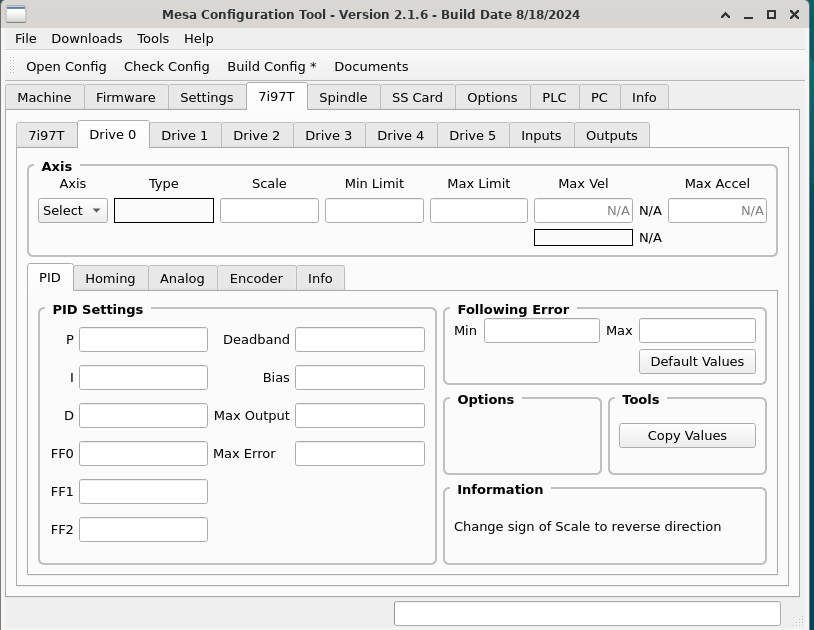The image size is (814, 630).
Task: Click Open Config in the toolbar
Action: tap(66, 66)
